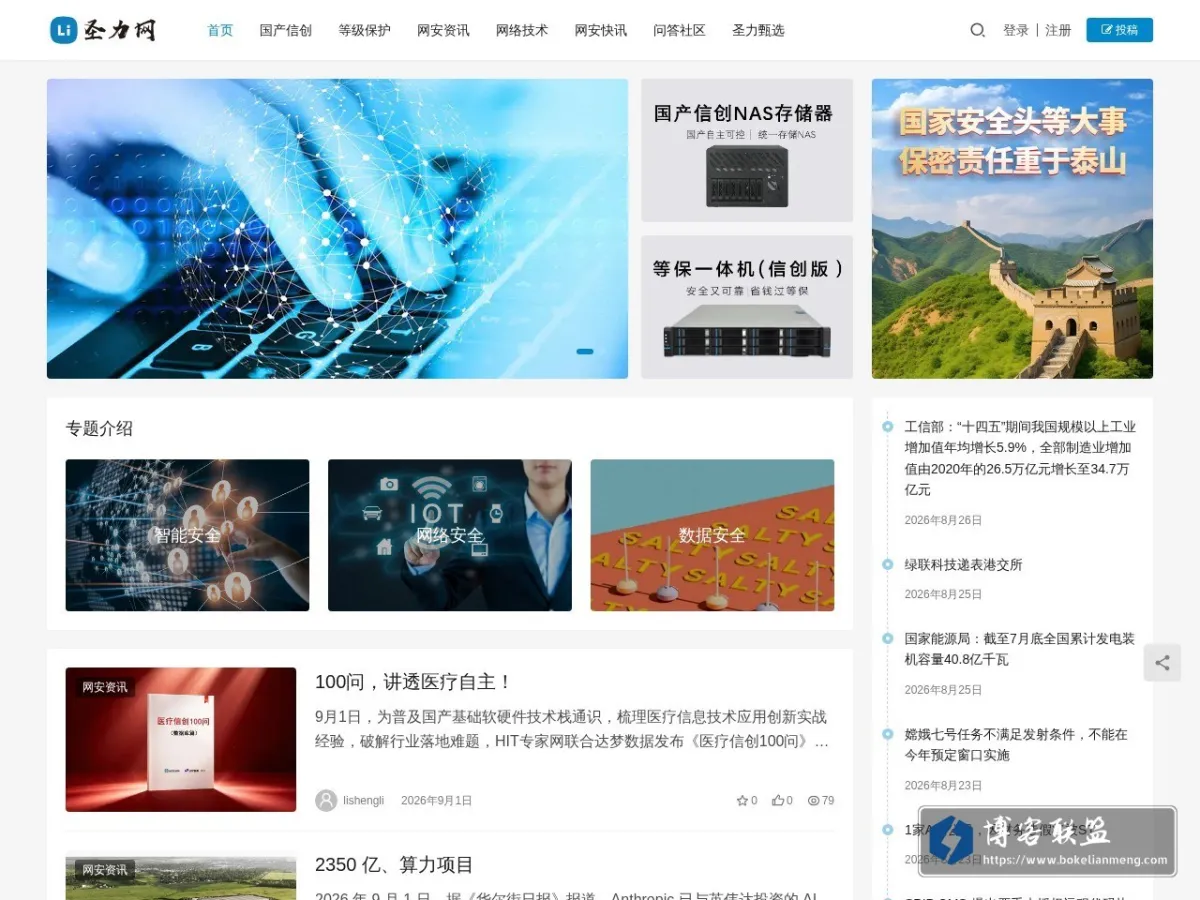
Task: Click date text 2026年9月1日
Action: pos(436,800)
